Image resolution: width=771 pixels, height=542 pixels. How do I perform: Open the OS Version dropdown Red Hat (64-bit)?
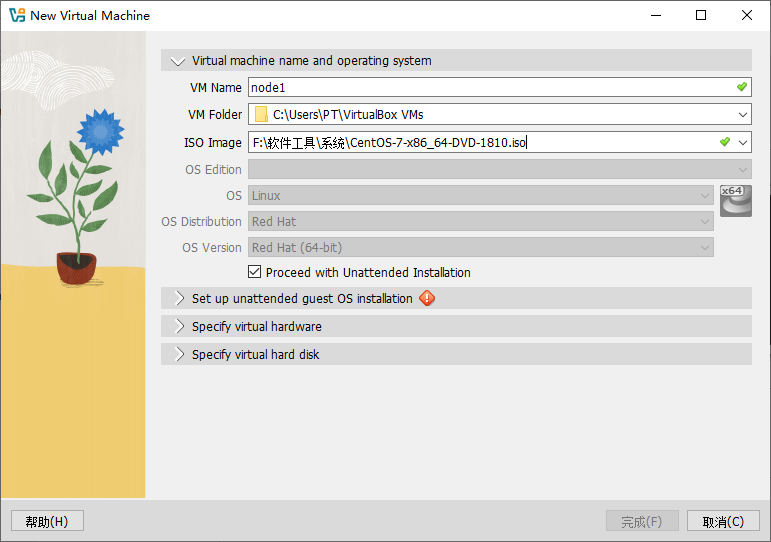(480, 247)
